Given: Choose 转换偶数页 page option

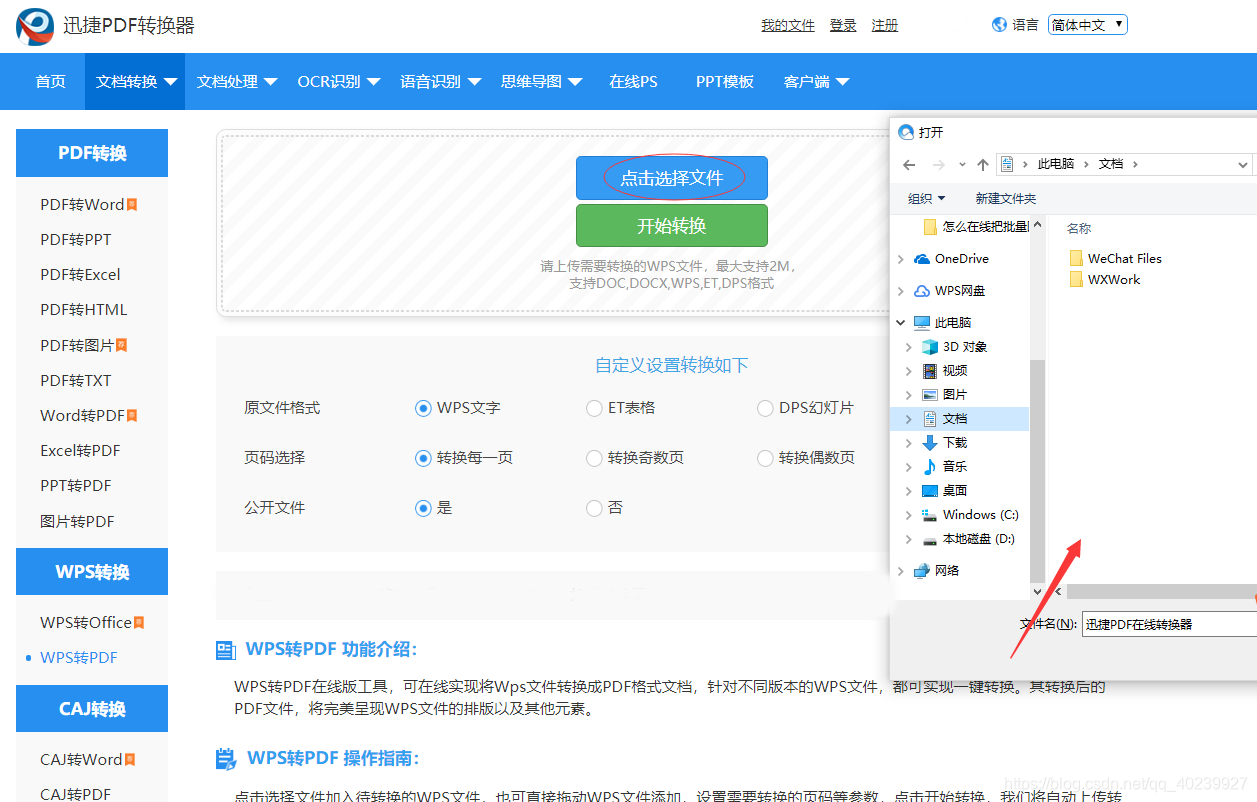Looking at the screenshot, I should click(x=765, y=458).
